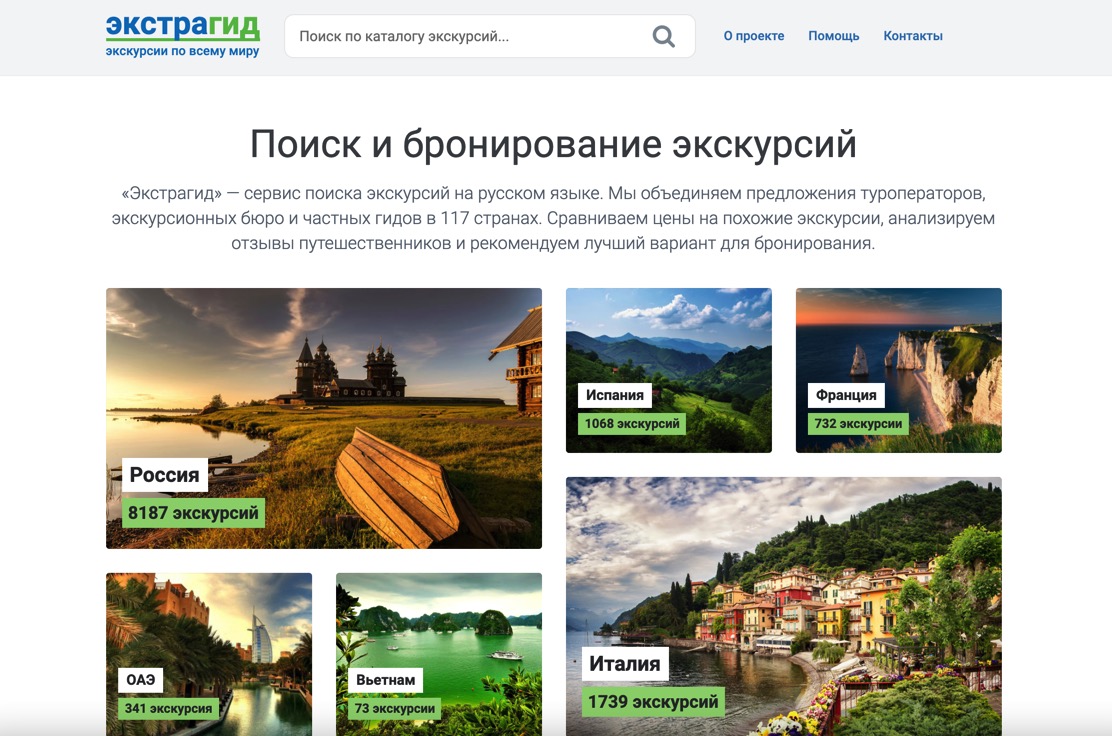Screen dimensions: 1112x736
Task: Open the Италия photo card
Action: [784, 606]
